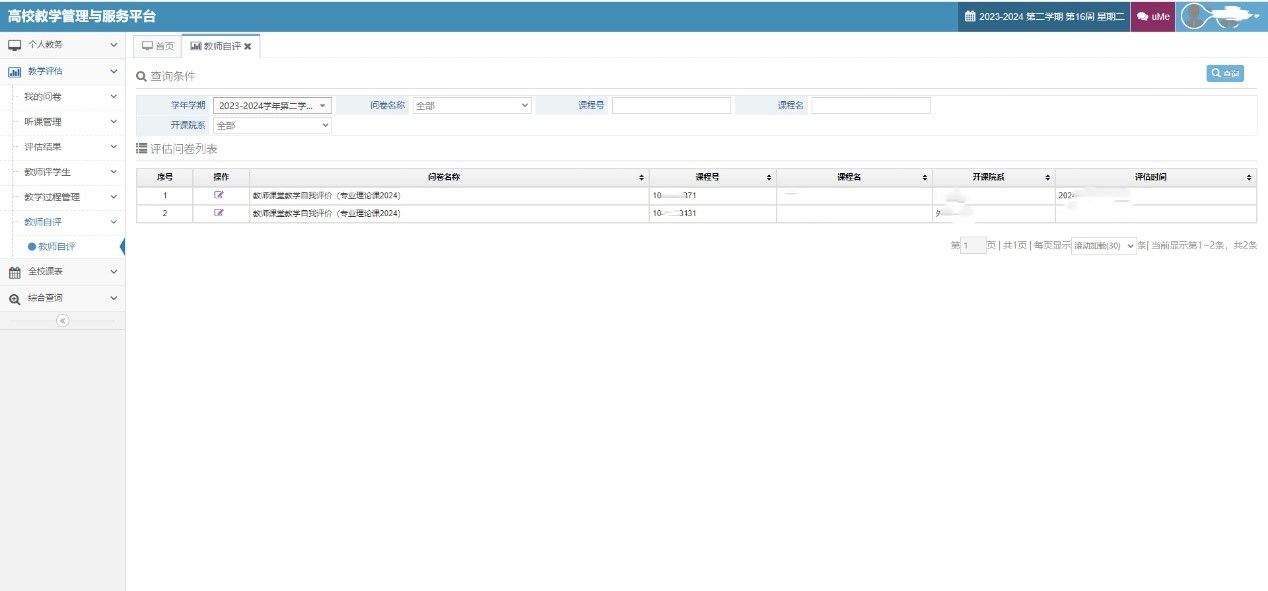Click user avatar in header
The height and width of the screenshot is (591, 1268).
1192,16
